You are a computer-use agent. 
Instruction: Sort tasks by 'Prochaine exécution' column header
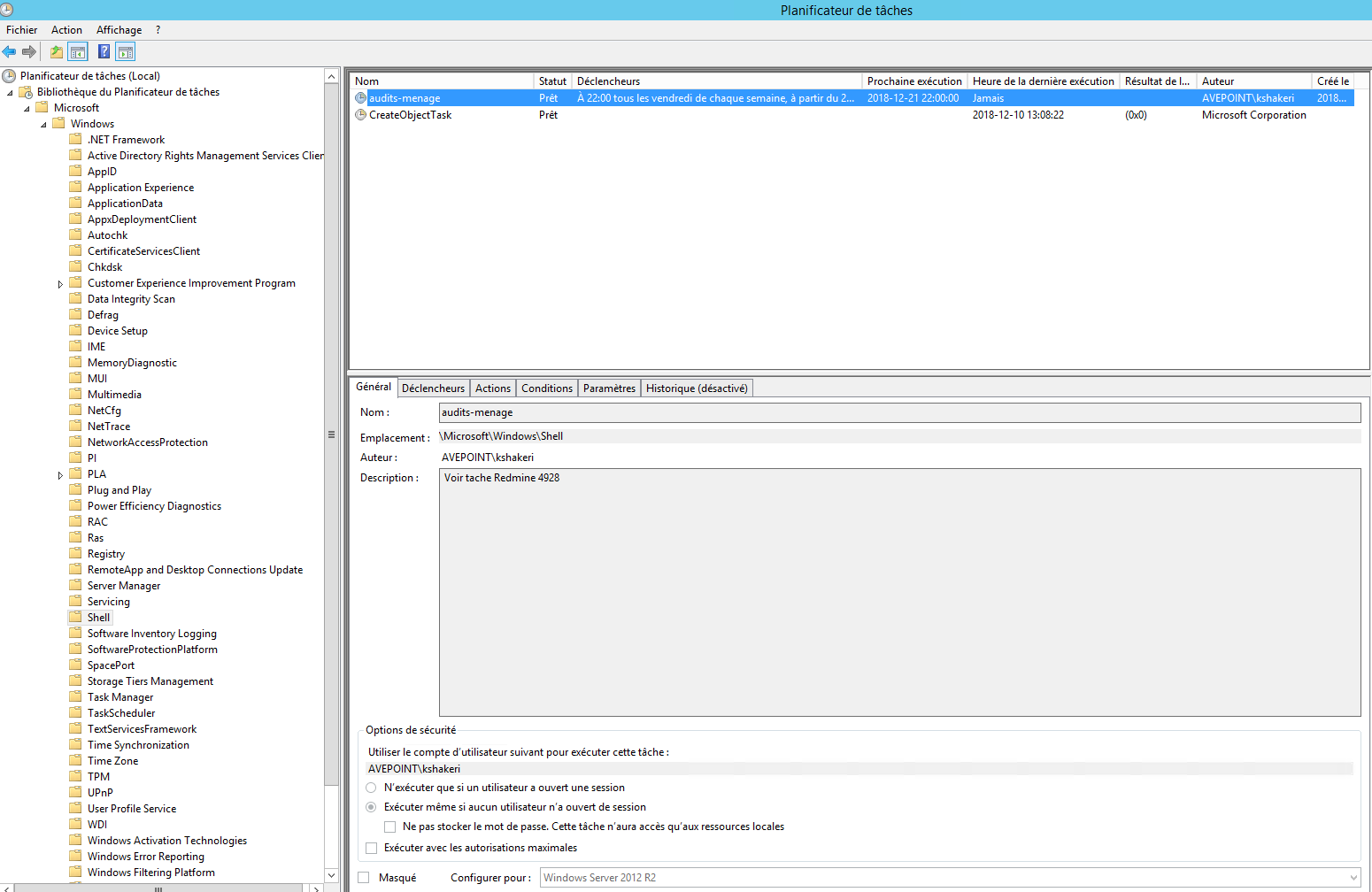coord(913,81)
